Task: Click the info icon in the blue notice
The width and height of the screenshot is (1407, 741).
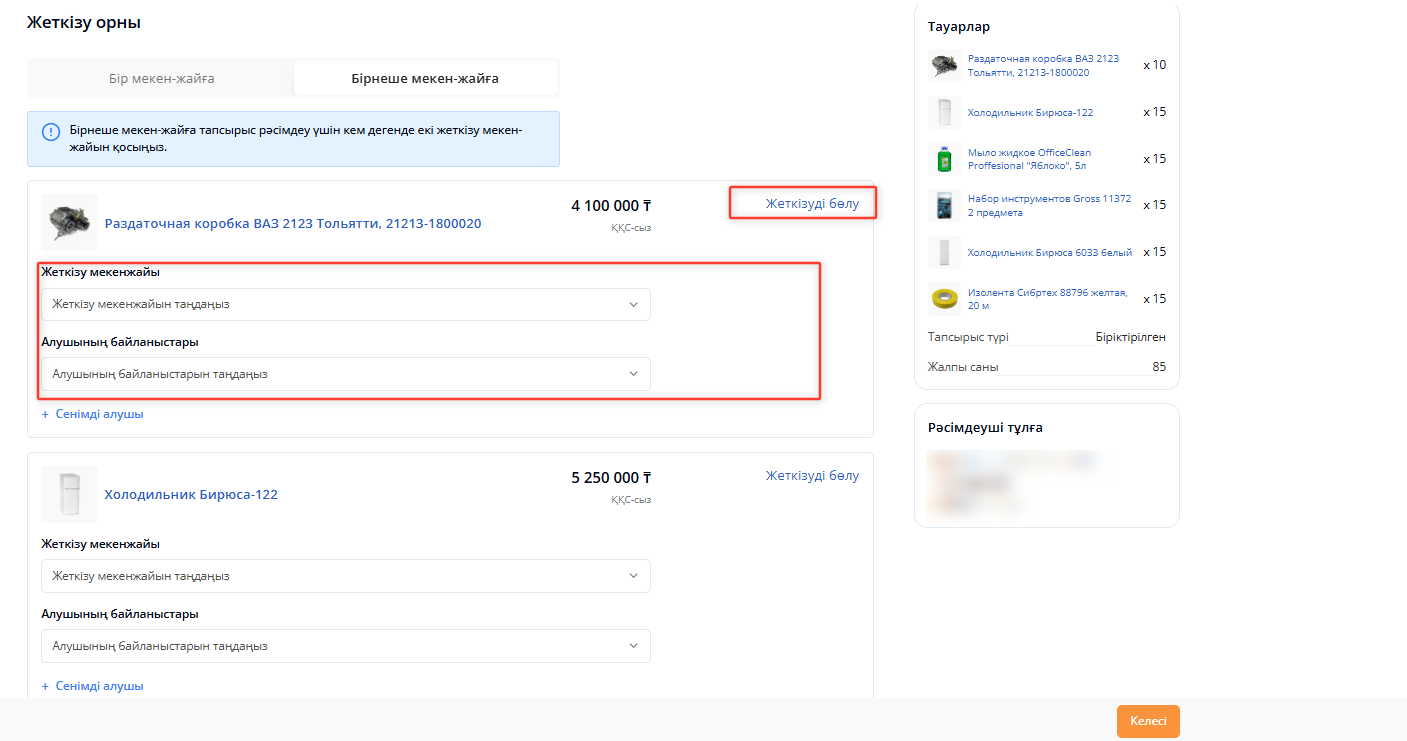Action: click(x=50, y=132)
